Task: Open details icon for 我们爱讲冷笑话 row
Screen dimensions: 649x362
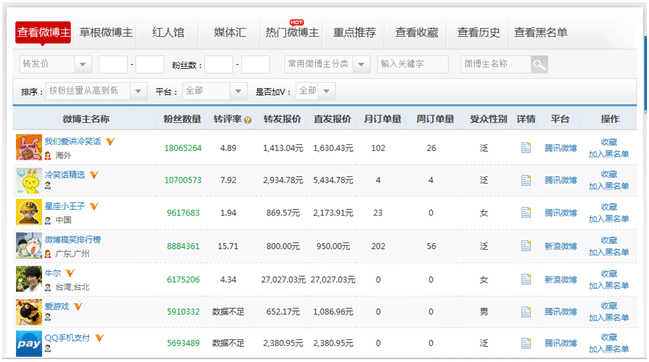Action: [x=526, y=148]
